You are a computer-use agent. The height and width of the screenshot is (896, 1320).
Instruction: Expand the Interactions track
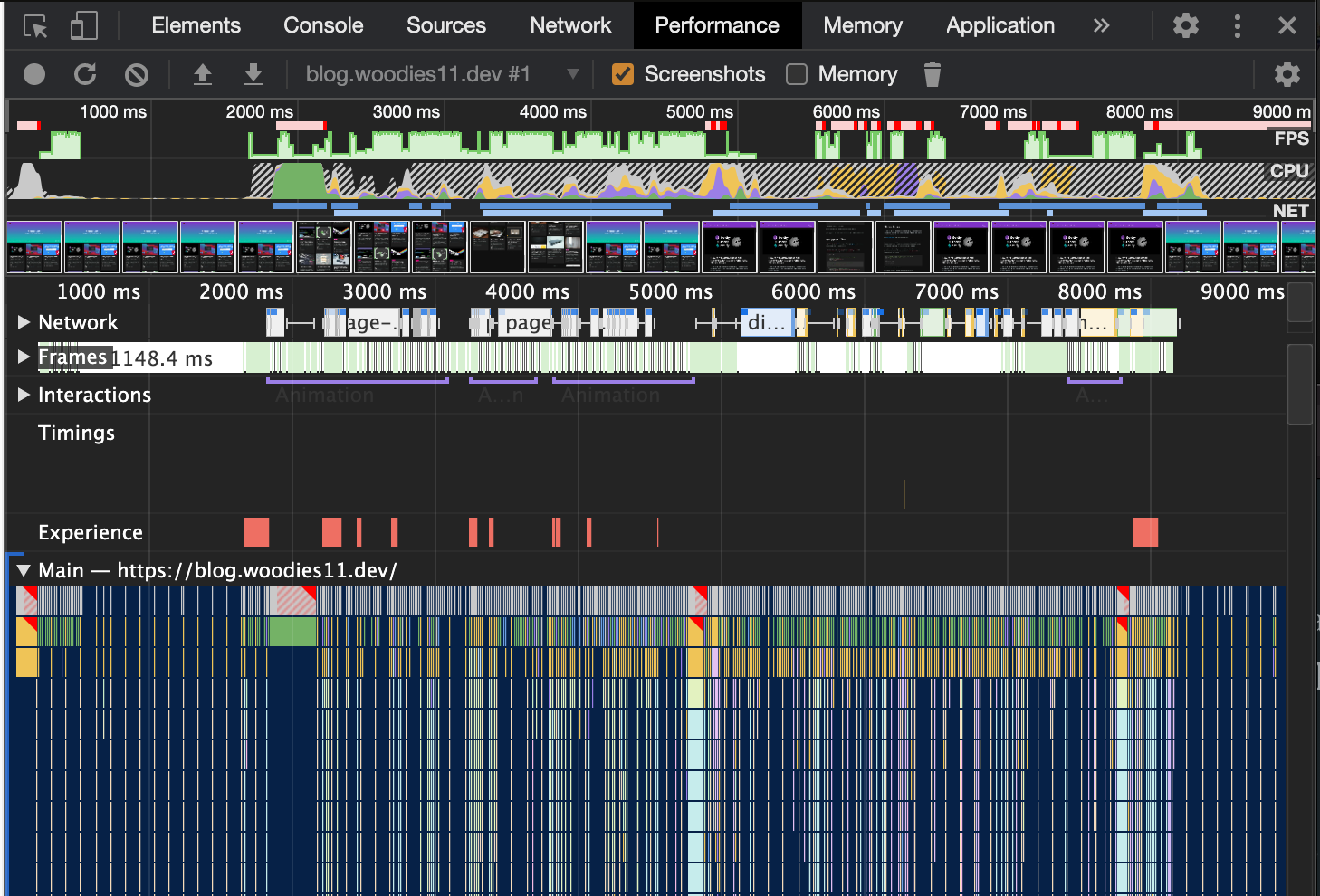coord(24,395)
